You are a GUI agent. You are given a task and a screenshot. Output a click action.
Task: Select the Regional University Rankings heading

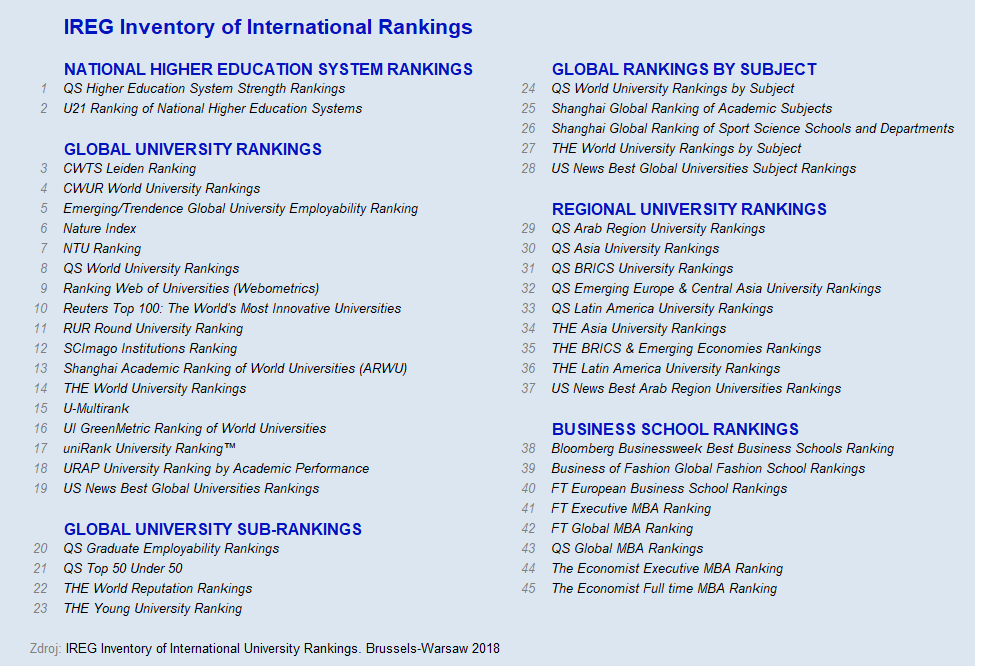coord(689,209)
